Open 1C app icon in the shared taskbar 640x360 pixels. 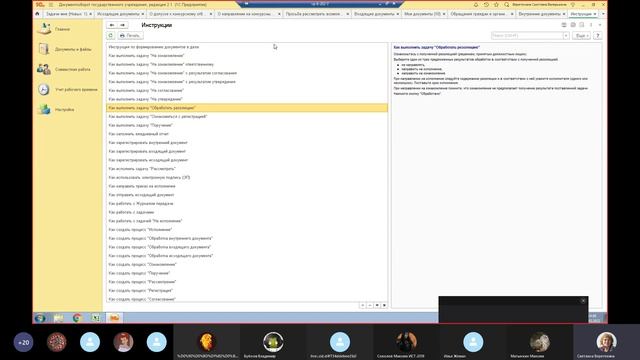pyautogui.click(x=114, y=318)
